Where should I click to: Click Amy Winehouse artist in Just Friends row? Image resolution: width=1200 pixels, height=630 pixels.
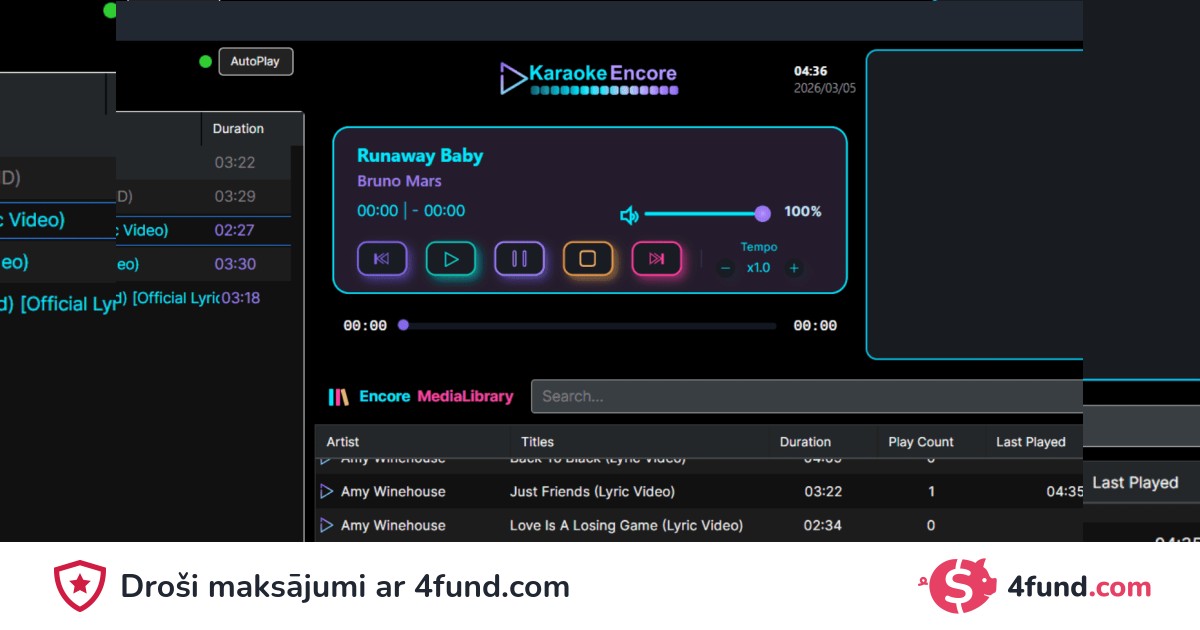pyautogui.click(x=393, y=491)
